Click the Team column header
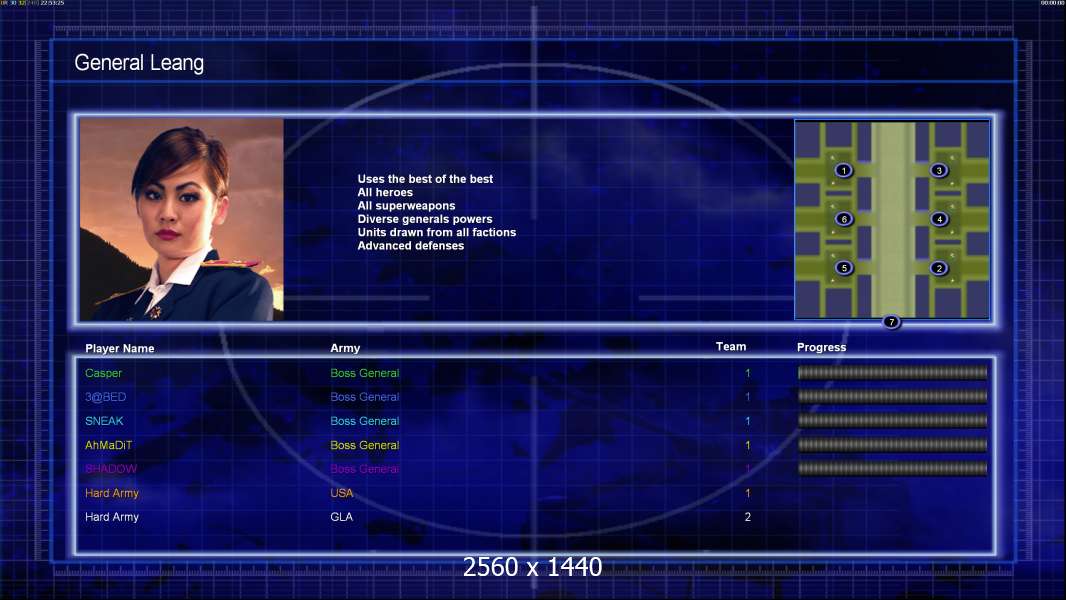 (731, 347)
